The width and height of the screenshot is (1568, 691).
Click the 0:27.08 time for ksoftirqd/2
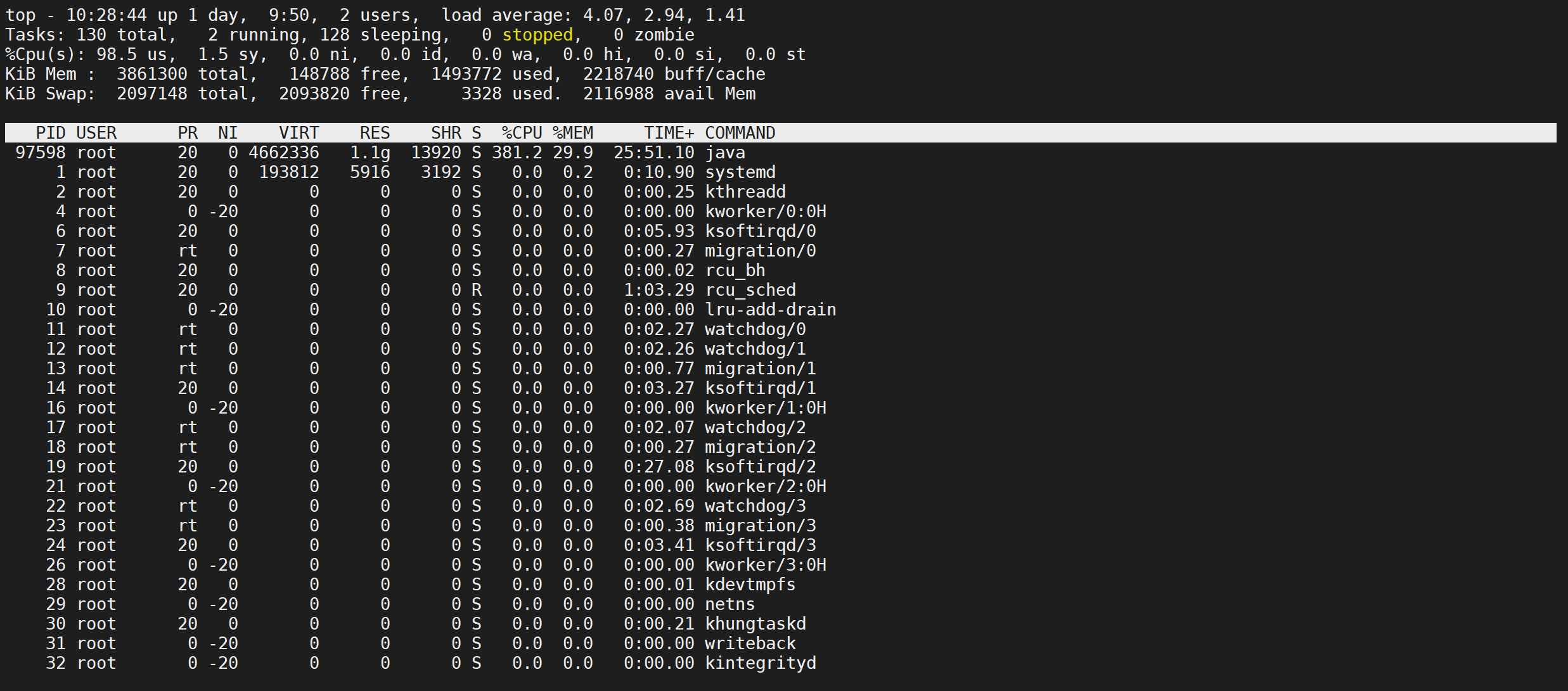click(659, 467)
